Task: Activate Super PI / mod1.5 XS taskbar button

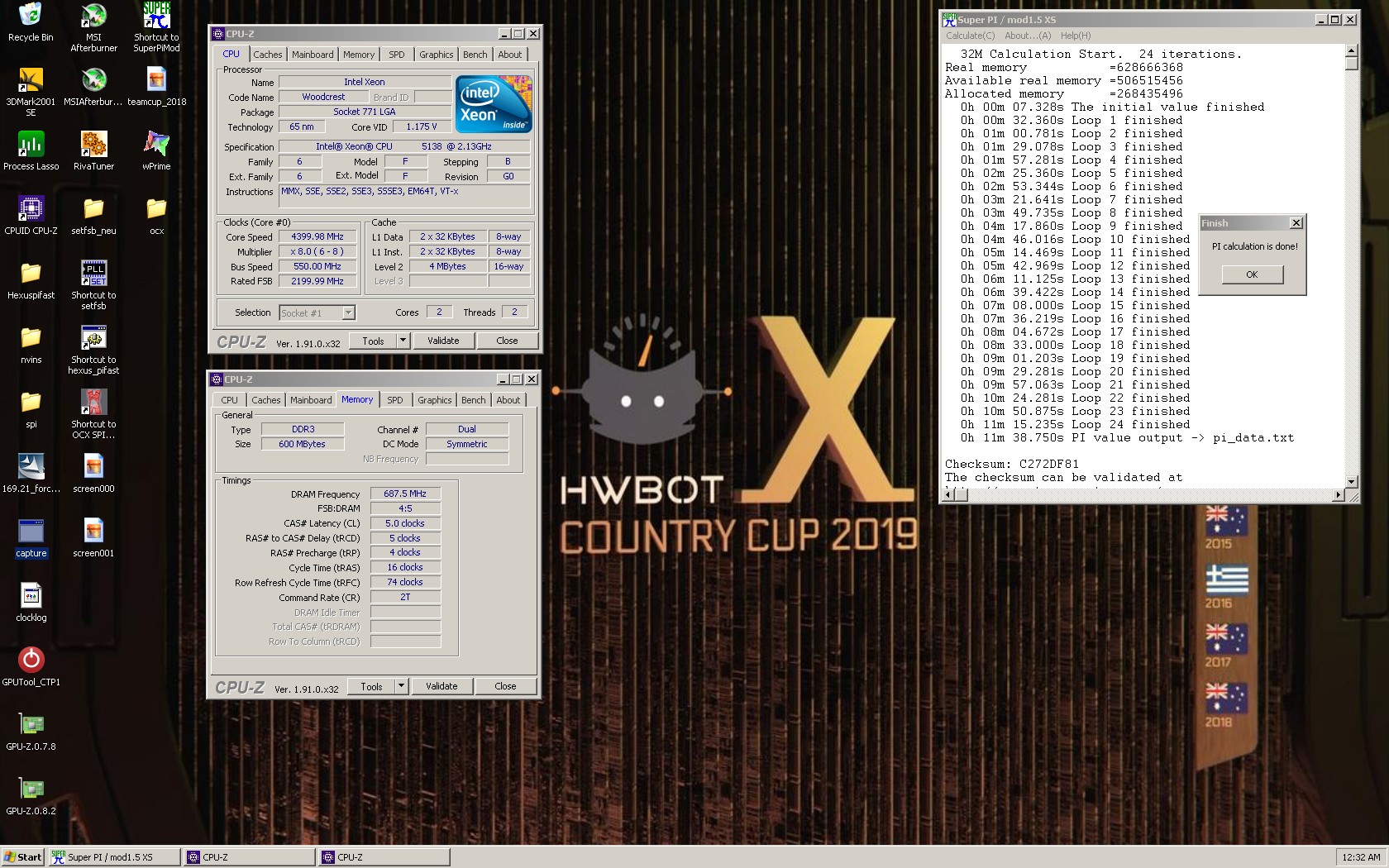Action: [x=114, y=857]
